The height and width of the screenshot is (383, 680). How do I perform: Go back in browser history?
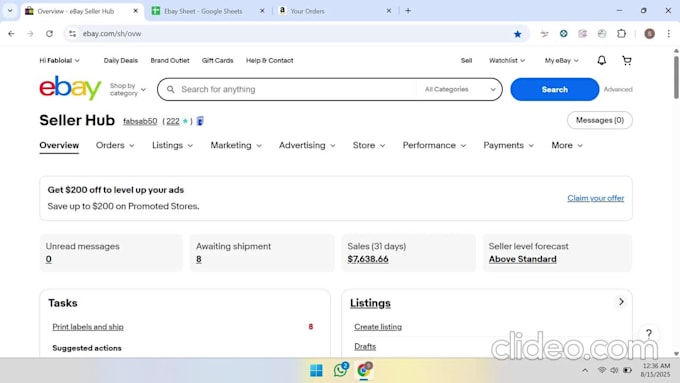[11, 33]
